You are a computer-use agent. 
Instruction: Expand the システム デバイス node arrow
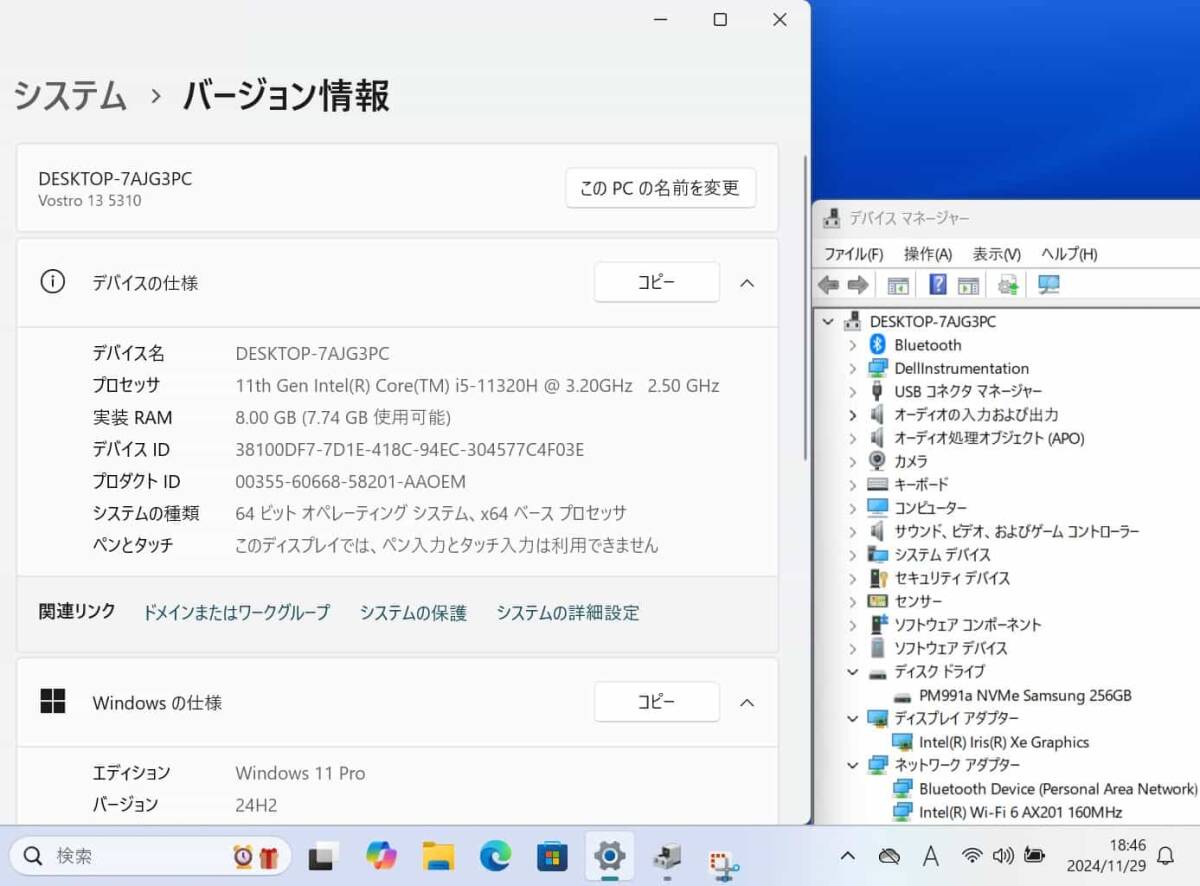point(852,555)
